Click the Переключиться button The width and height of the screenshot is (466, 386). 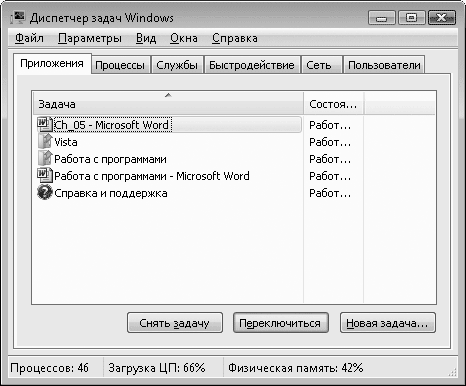pos(281,323)
